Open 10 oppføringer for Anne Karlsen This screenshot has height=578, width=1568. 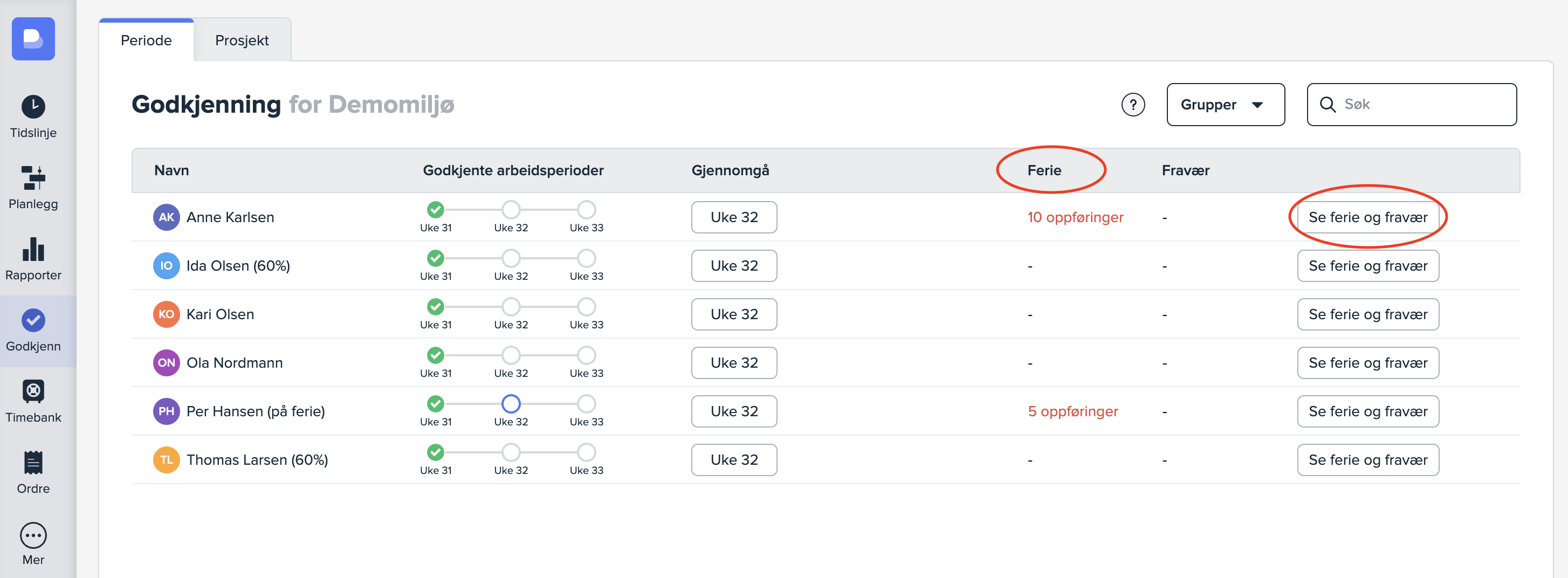pos(1075,217)
